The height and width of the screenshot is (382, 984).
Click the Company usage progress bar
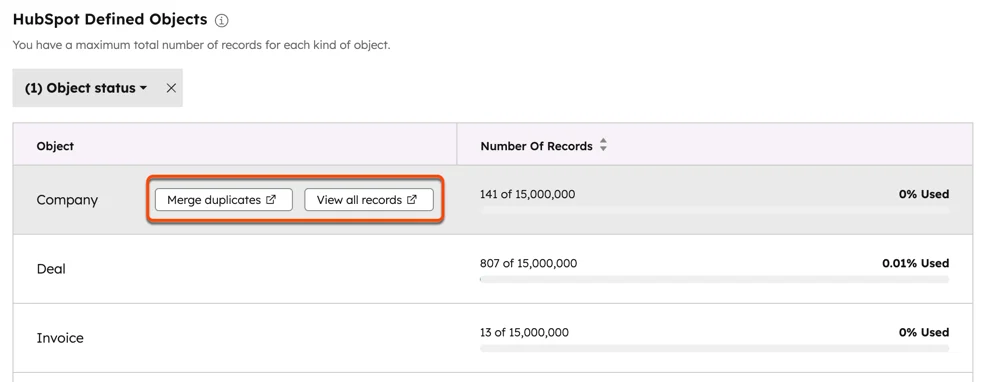pos(715,211)
